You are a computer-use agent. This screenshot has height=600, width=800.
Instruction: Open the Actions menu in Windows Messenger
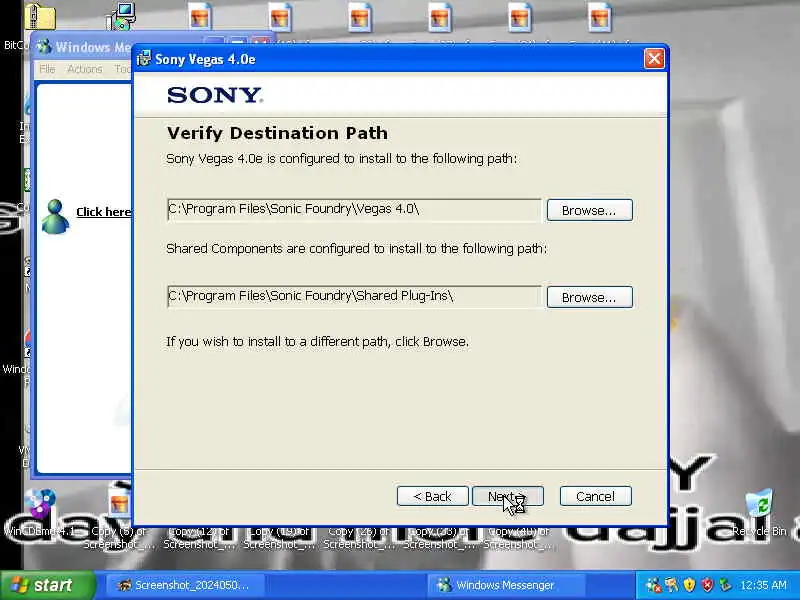[85, 69]
